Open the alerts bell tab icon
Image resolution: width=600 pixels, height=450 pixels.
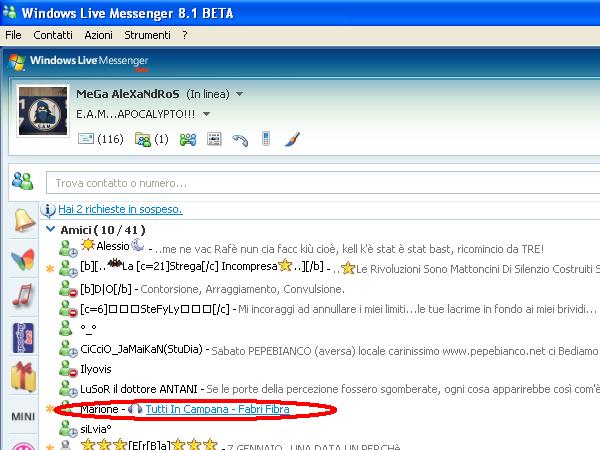[x=24, y=220]
